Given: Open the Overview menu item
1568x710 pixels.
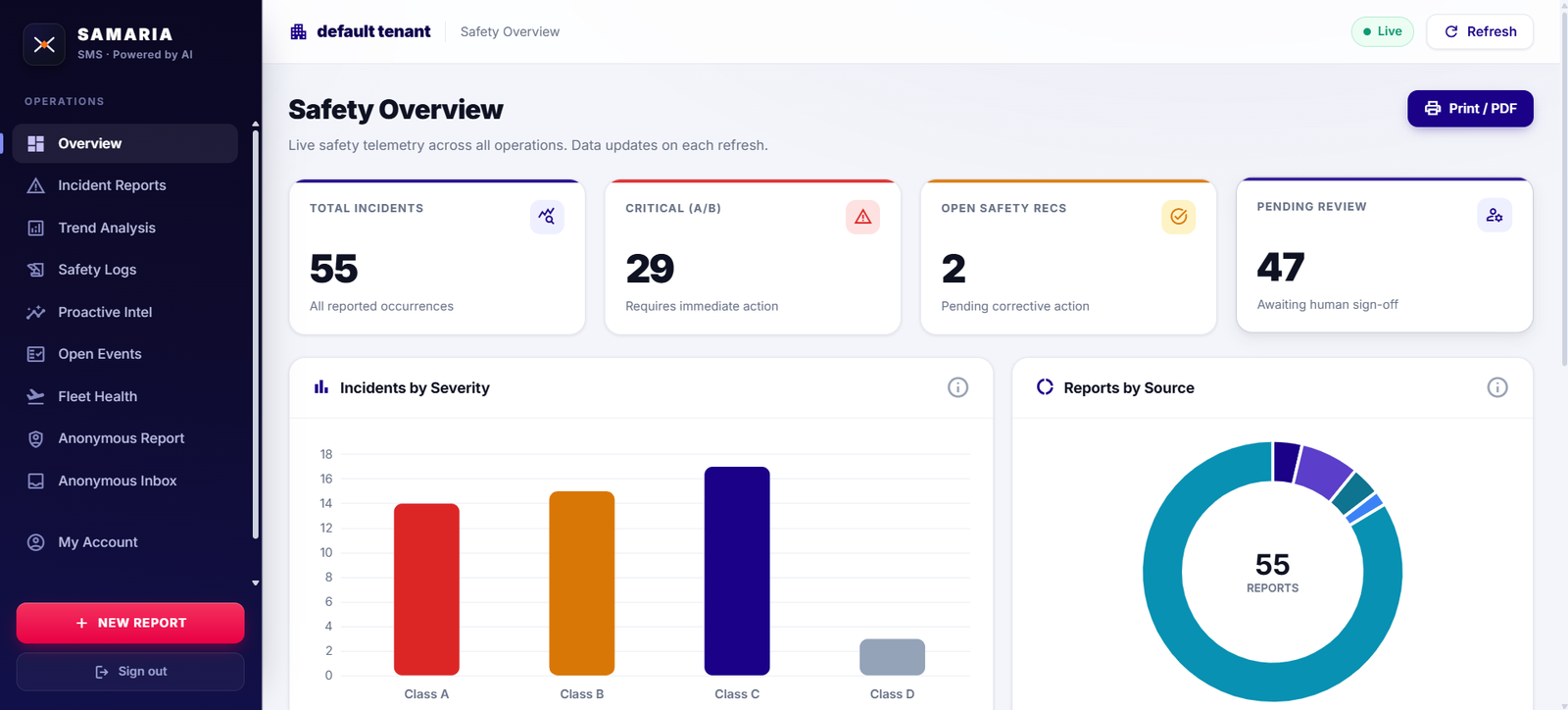Looking at the screenshot, I should tap(125, 143).
